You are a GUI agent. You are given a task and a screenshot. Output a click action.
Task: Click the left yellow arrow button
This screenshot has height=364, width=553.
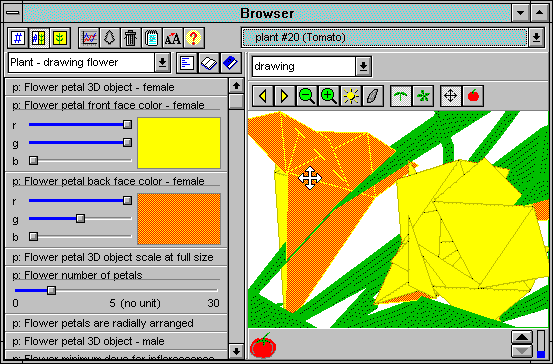[263, 96]
